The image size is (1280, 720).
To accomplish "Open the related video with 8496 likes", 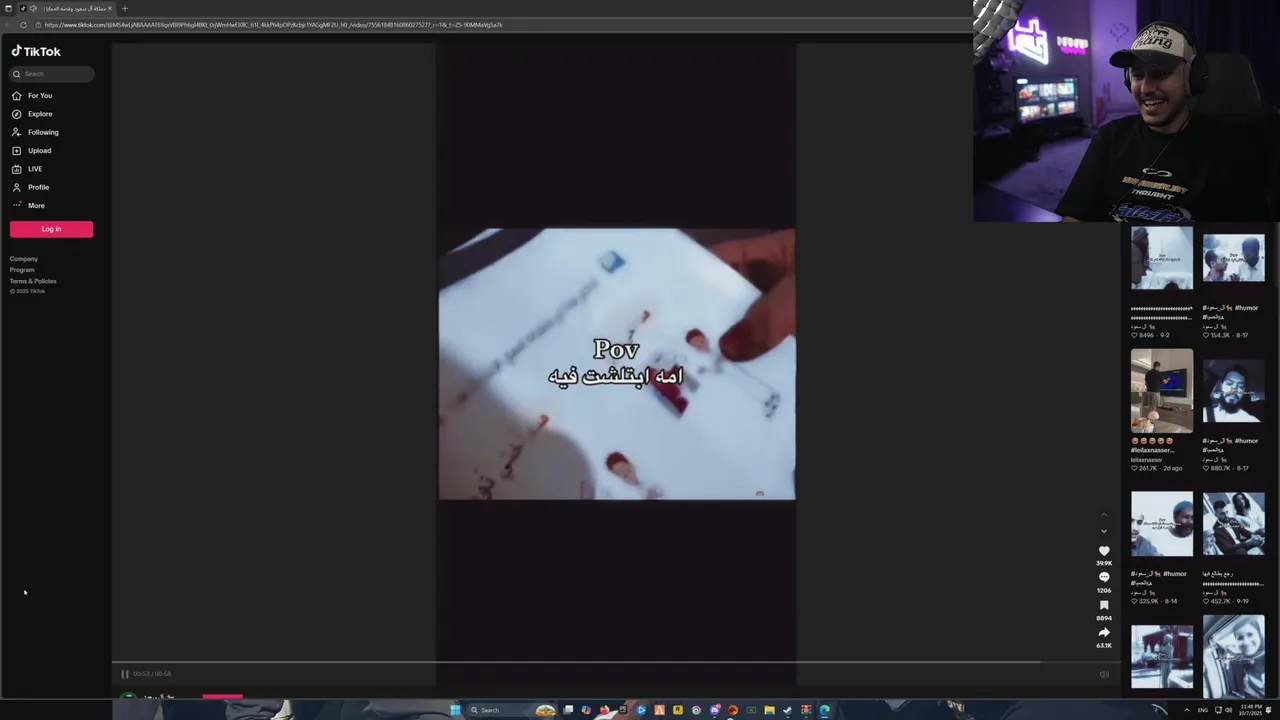I will [x=1162, y=258].
